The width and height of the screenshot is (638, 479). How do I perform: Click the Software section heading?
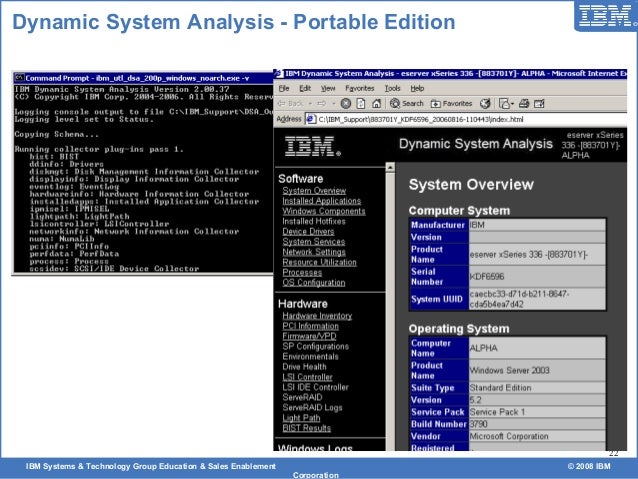pos(300,179)
